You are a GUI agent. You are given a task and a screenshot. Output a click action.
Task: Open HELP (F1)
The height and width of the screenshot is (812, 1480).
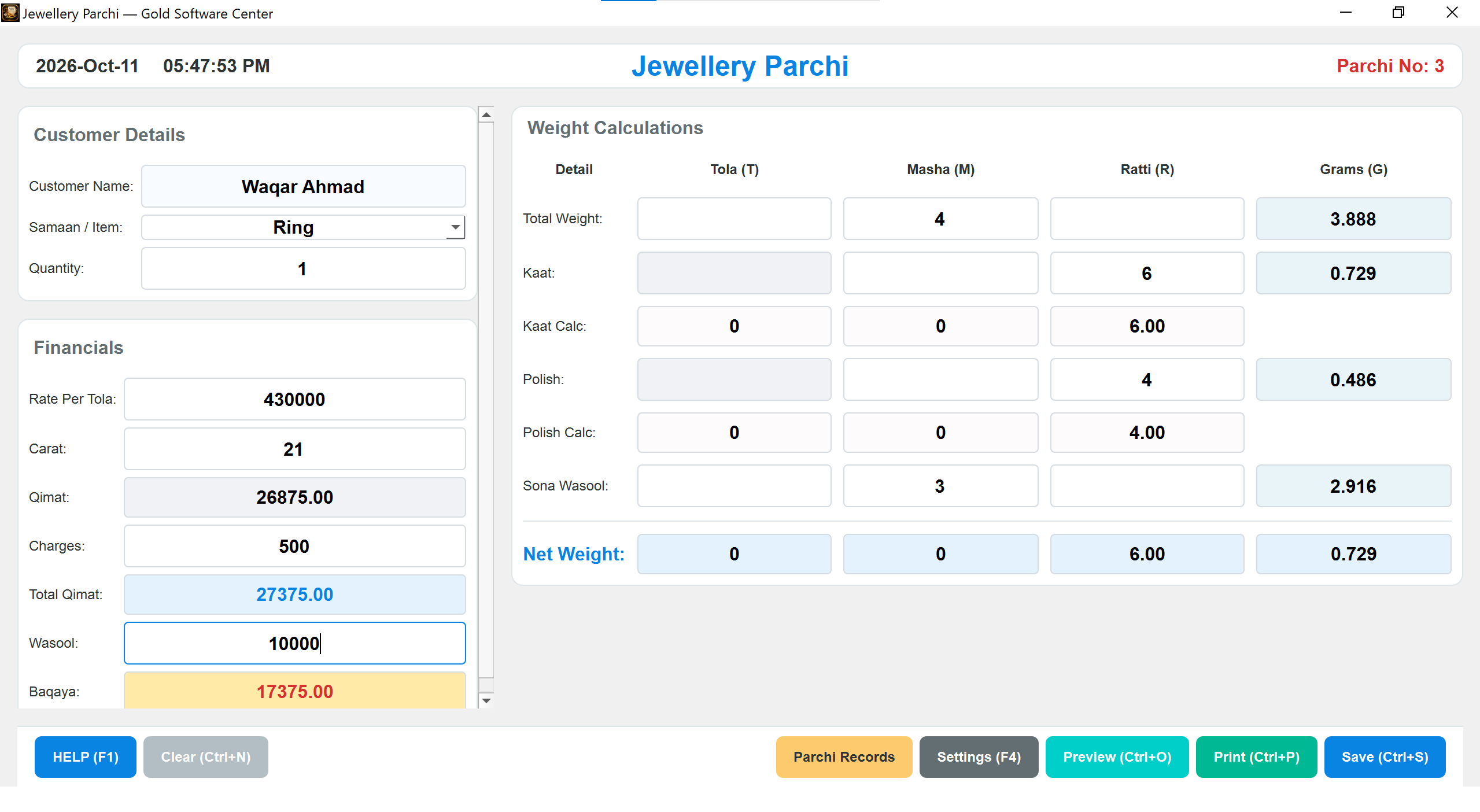86,756
